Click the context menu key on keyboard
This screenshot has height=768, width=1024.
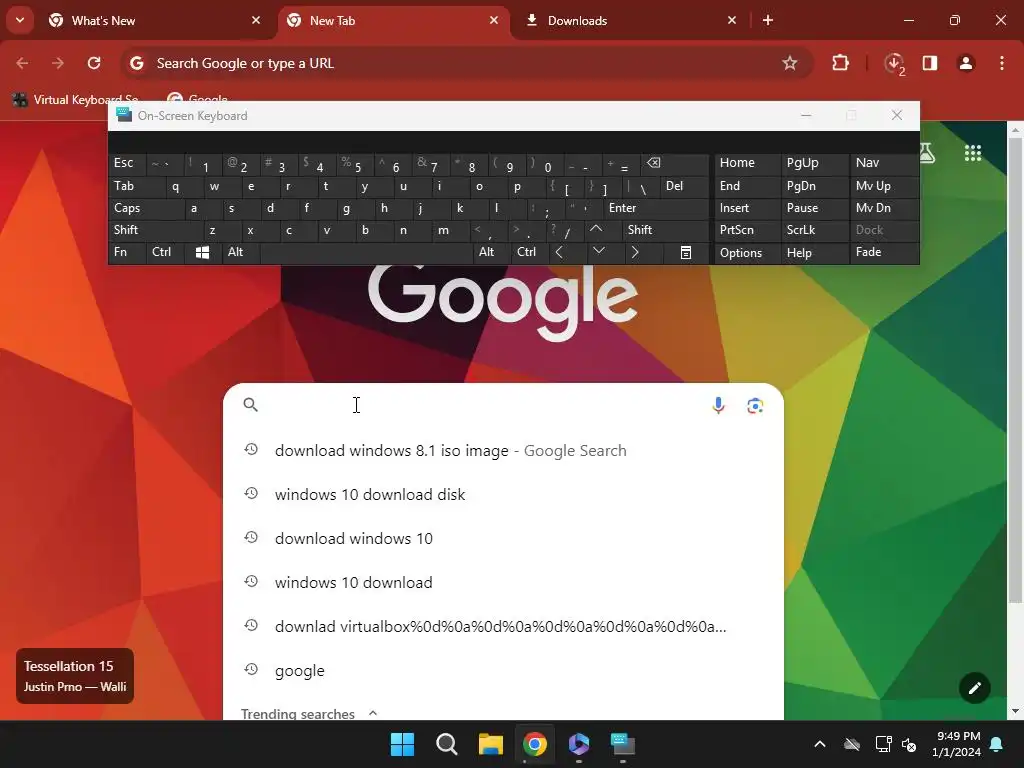[686, 252]
